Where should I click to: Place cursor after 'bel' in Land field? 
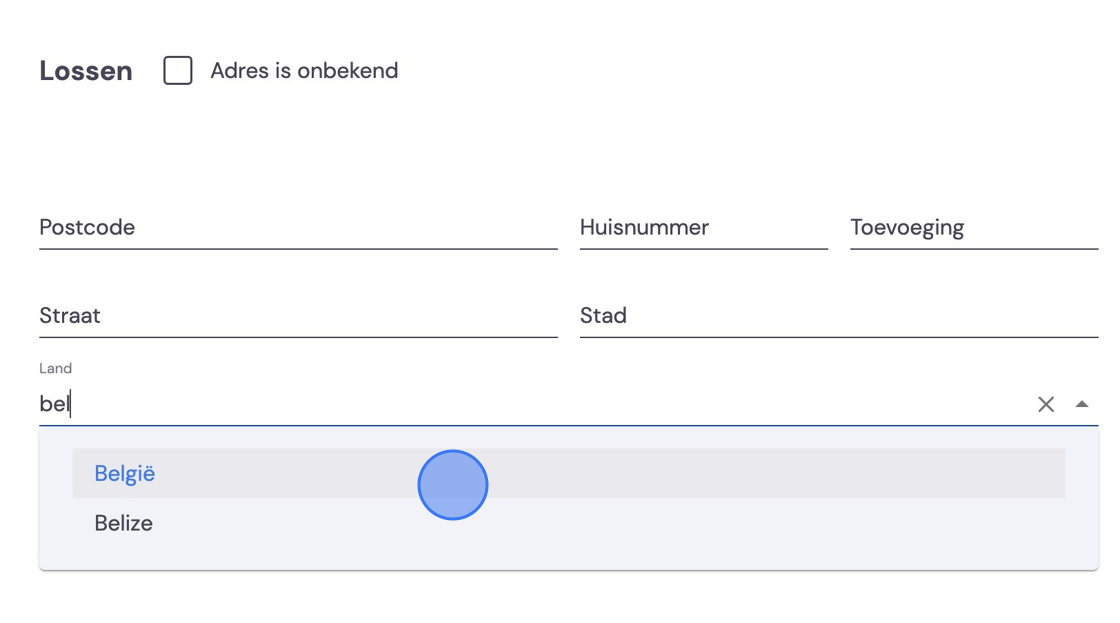coord(71,404)
